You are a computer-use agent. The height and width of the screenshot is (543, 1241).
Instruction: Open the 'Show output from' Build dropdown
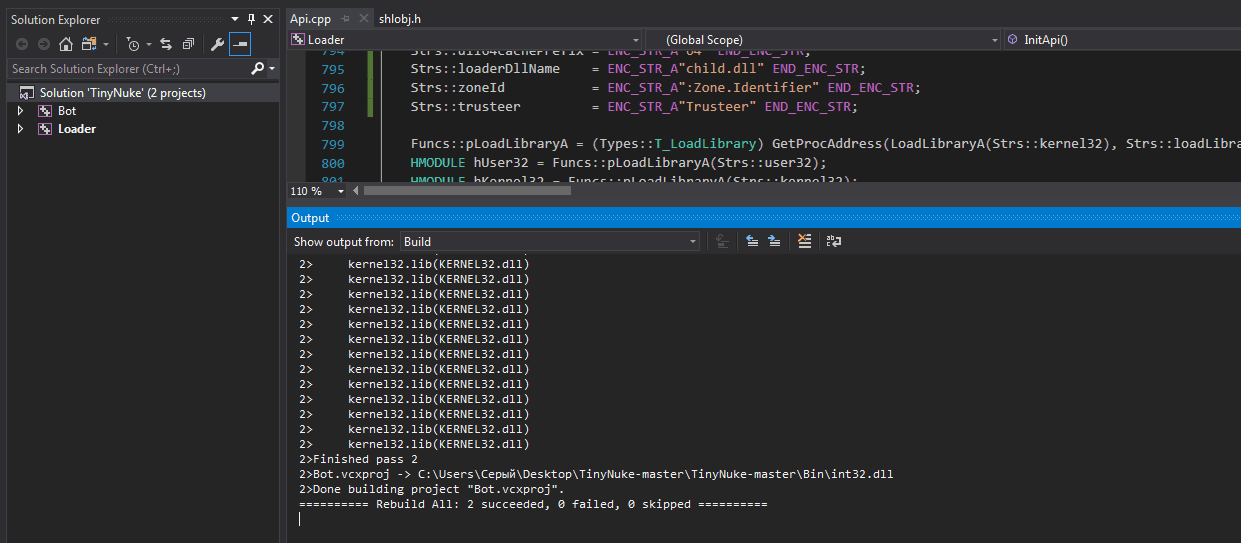coord(550,241)
